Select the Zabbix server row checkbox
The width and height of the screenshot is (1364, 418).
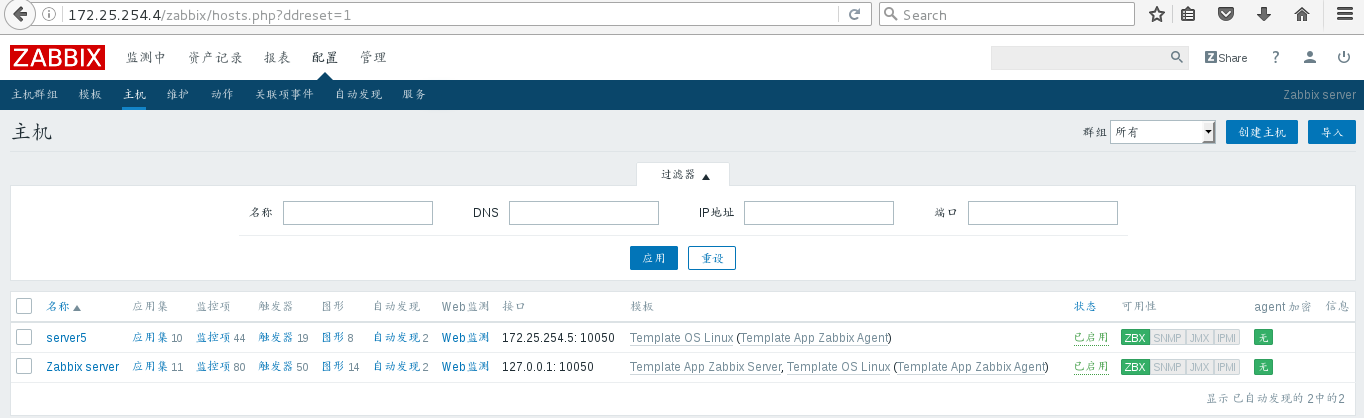pos(25,367)
